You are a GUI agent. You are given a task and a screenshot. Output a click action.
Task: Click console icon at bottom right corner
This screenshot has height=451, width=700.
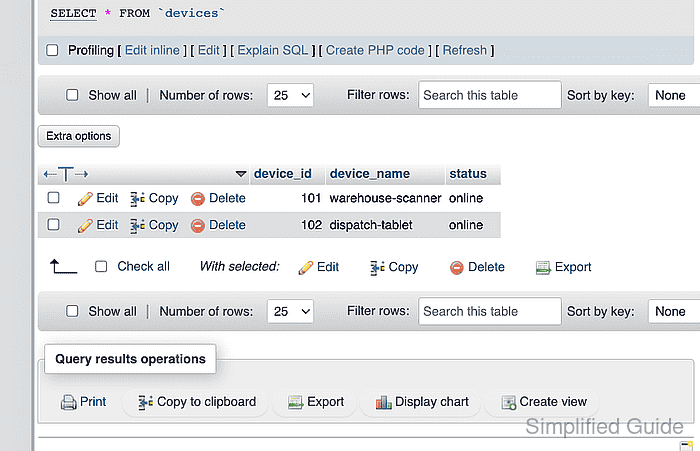click(686, 446)
